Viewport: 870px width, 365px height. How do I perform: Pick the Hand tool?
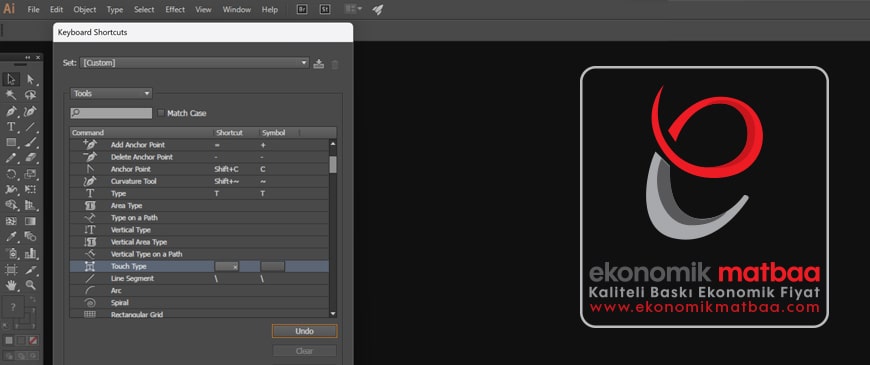[11, 285]
